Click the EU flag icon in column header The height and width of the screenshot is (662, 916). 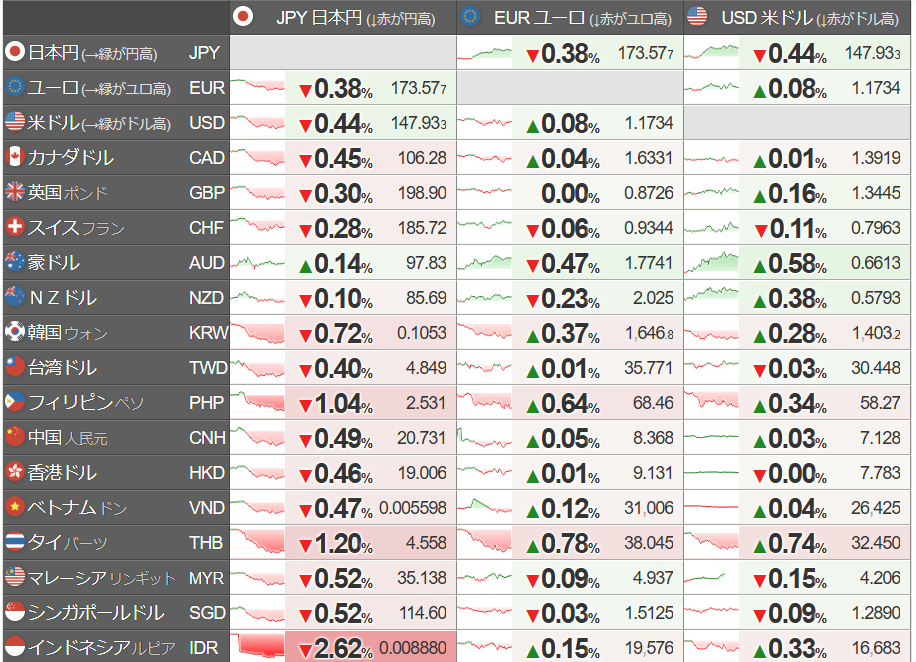tap(471, 16)
